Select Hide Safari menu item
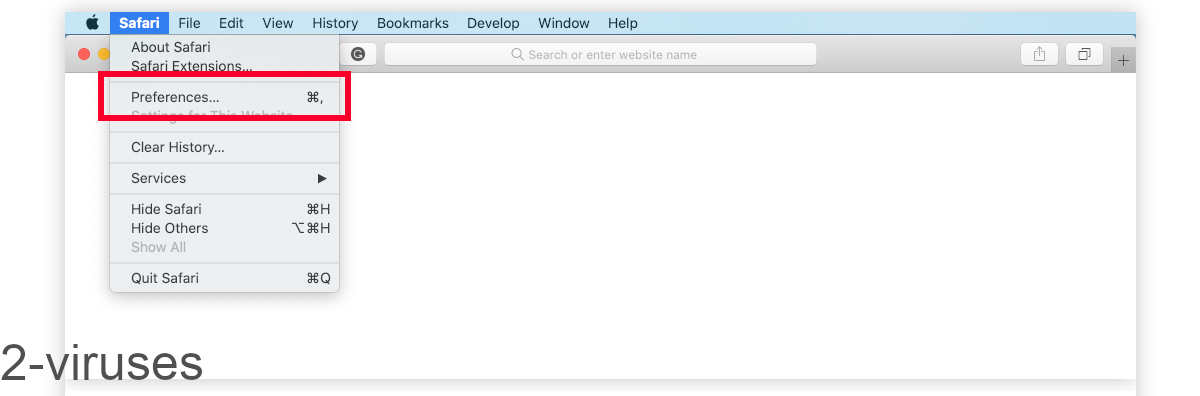The image size is (1200, 396). tap(225, 209)
